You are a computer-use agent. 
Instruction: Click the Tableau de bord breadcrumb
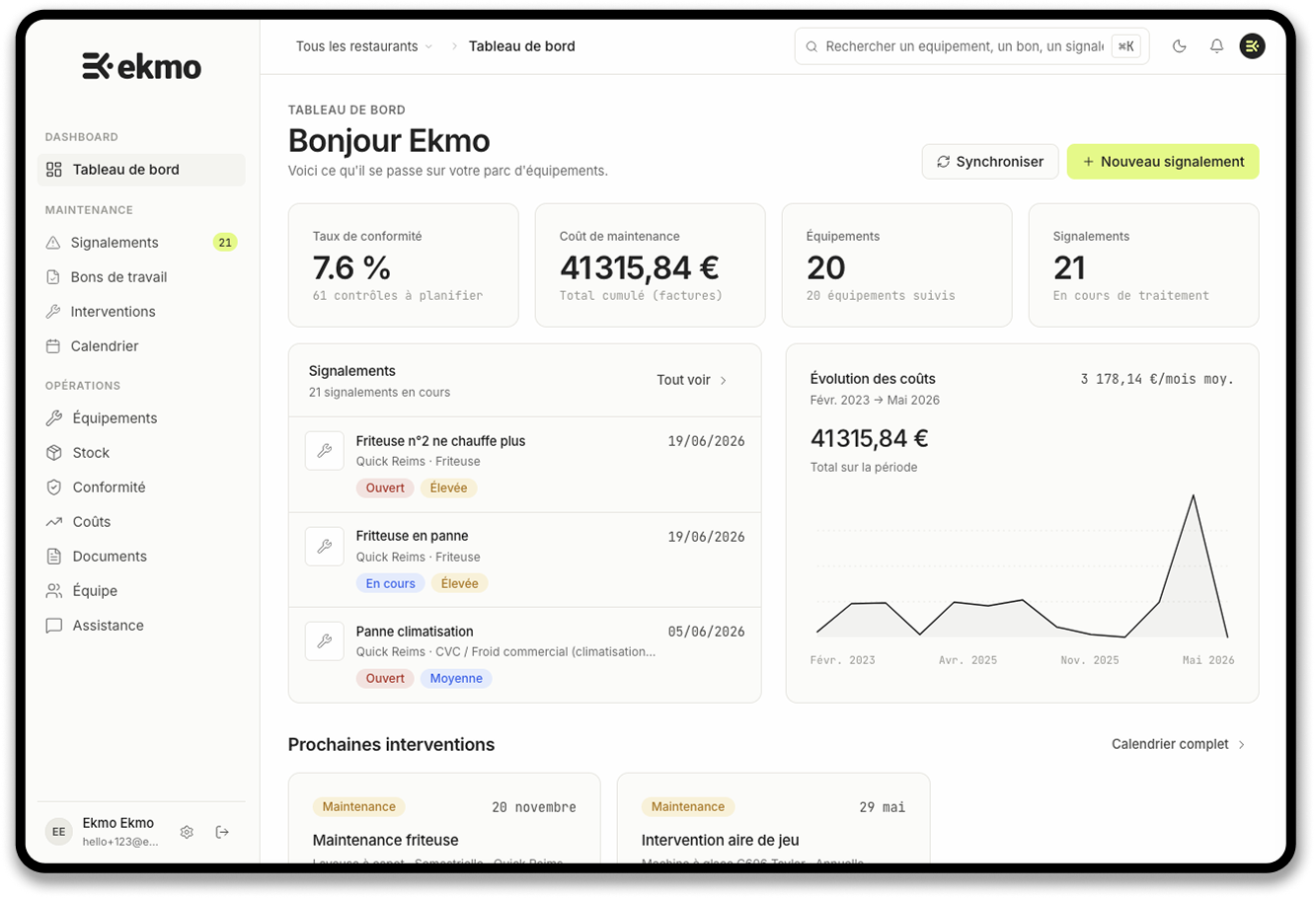521,46
